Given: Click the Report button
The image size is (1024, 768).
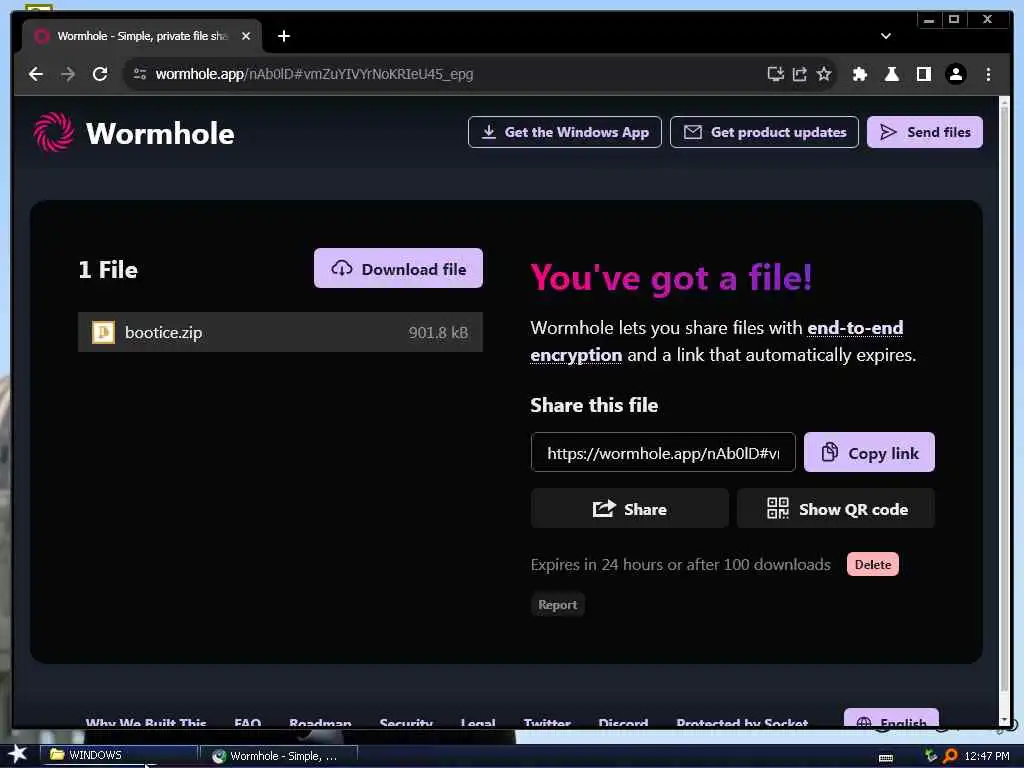Looking at the screenshot, I should coord(558,605).
